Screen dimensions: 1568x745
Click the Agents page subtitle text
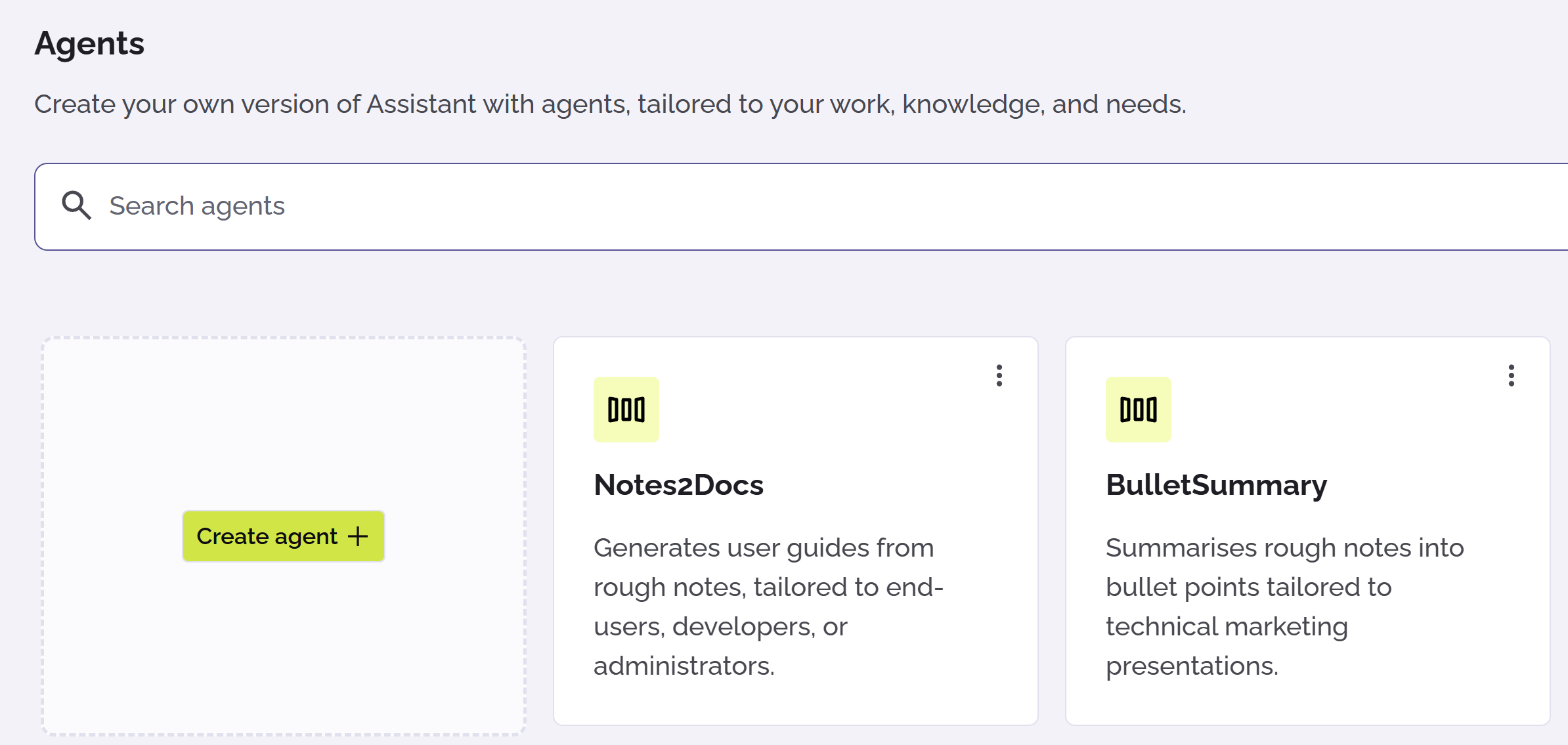609,104
